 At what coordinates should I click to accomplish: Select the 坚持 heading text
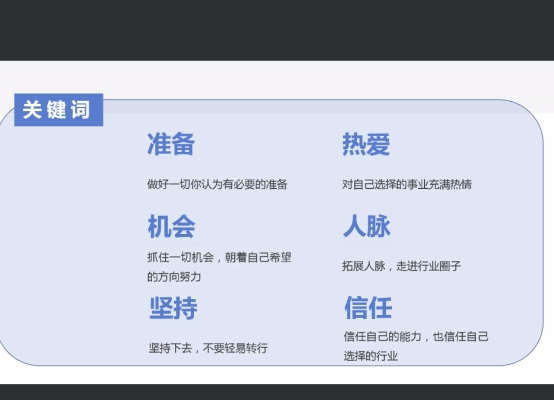(x=173, y=308)
